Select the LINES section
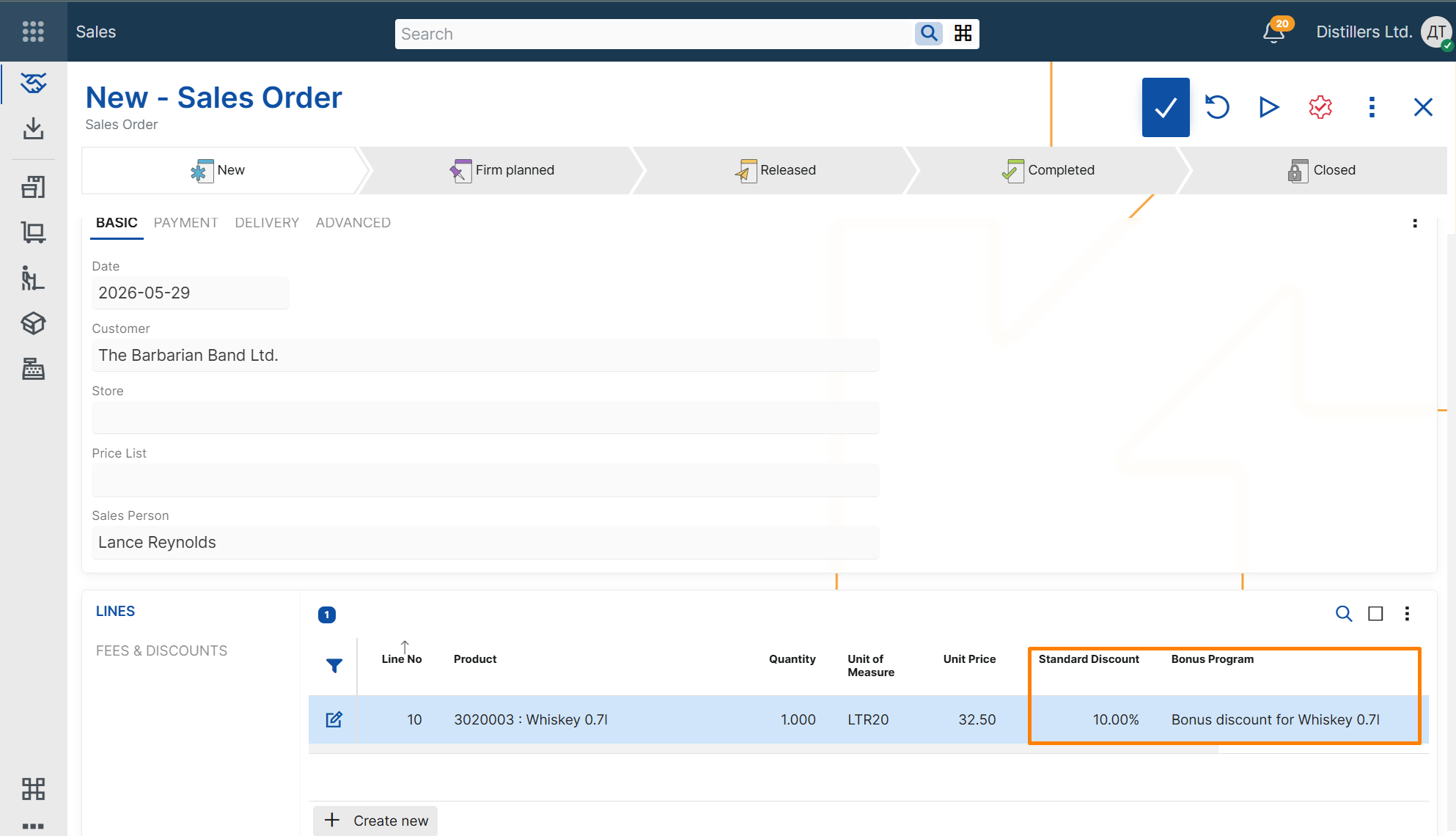This screenshot has width=1456, height=836. point(115,612)
